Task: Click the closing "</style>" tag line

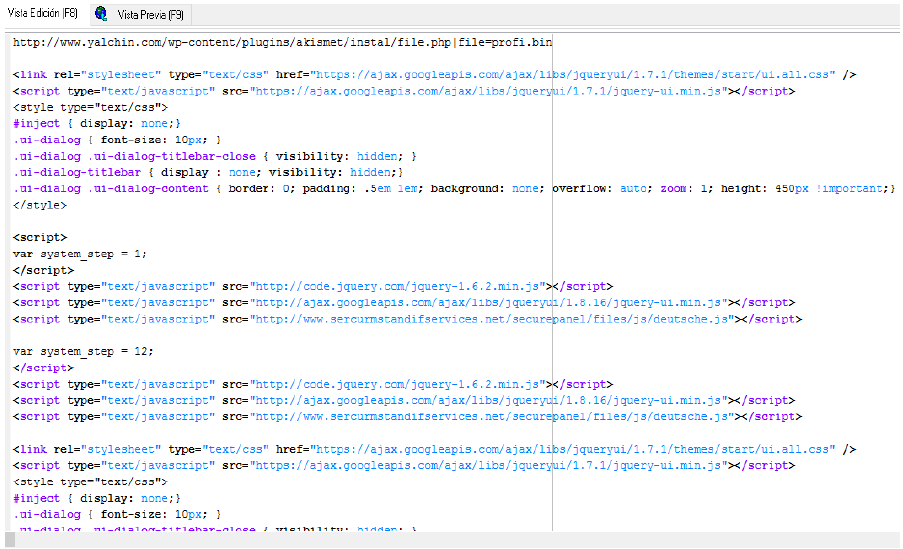Action: (40, 205)
